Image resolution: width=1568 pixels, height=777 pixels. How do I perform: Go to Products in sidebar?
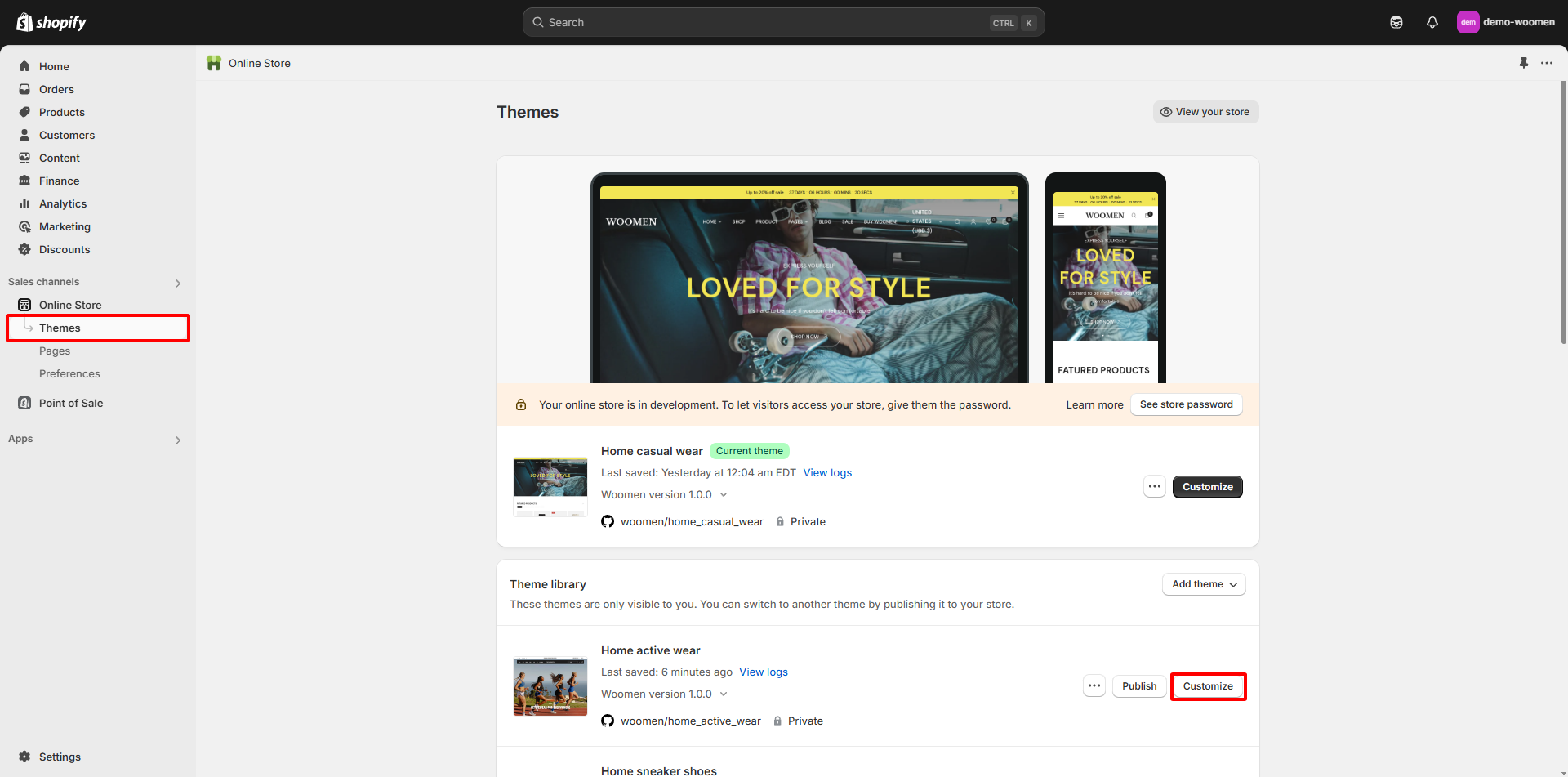pyautogui.click(x=61, y=112)
